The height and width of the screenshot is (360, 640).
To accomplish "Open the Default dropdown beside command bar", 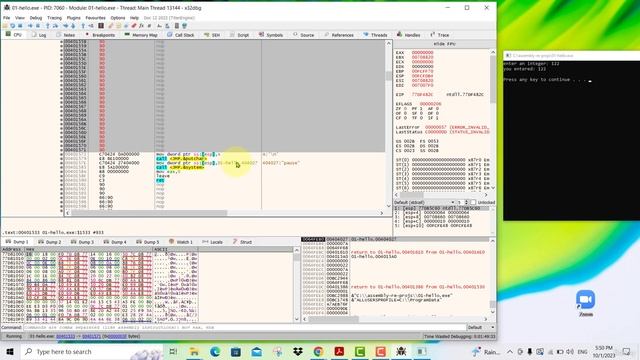I will [x=481, y=327].
